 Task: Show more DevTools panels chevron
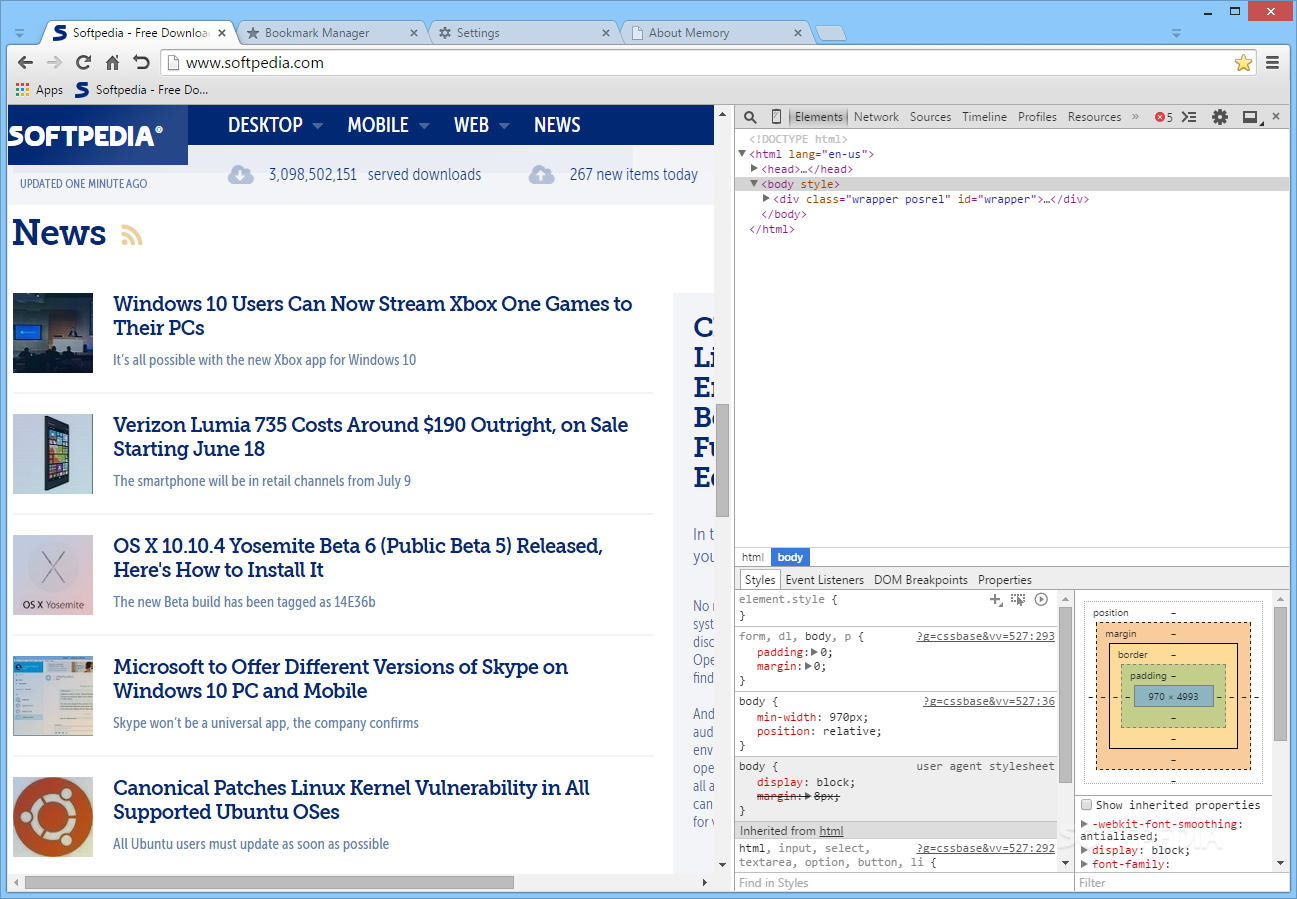(1135, 117)
